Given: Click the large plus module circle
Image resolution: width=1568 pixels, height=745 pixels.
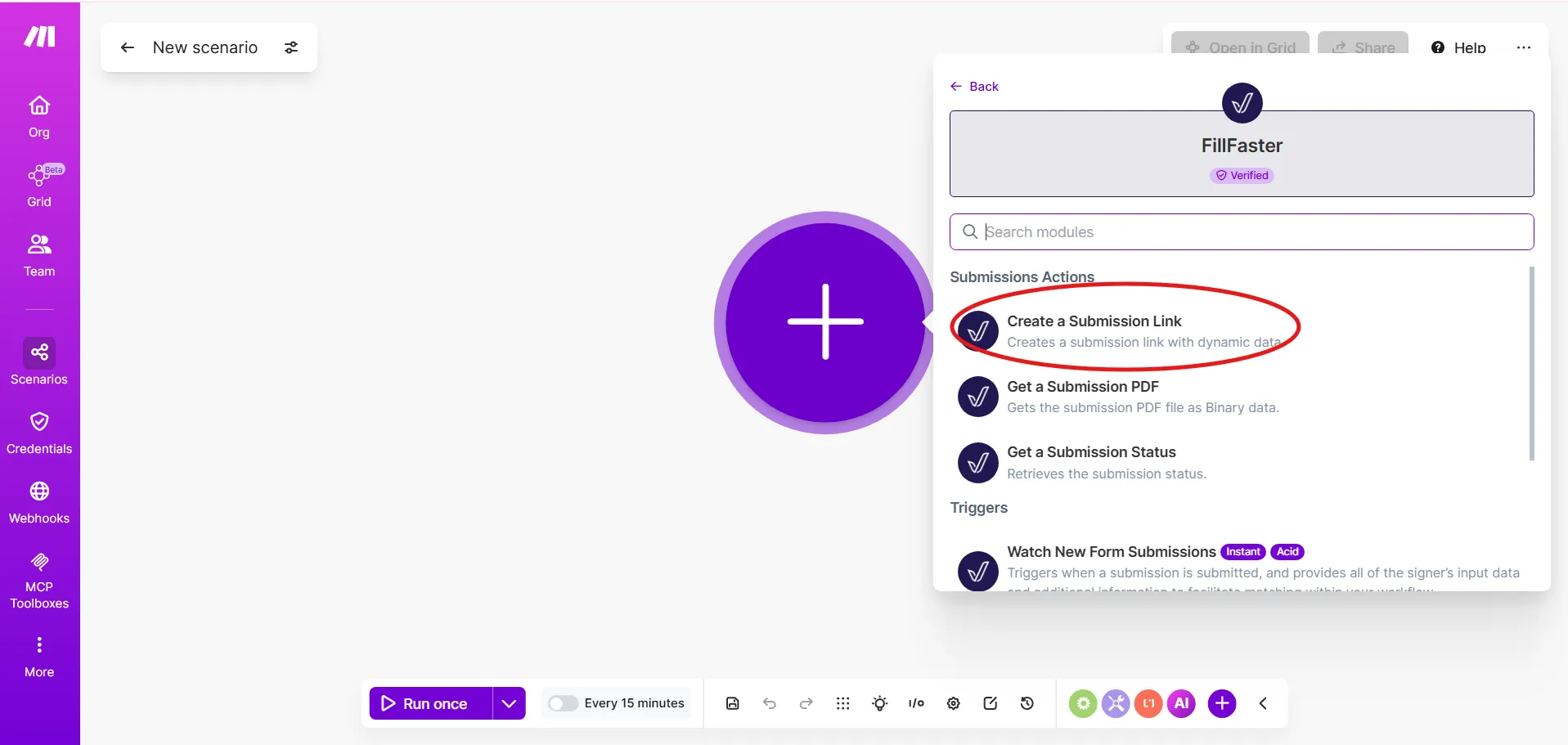Looking at the screenshot, I should [x=825, y=322].
